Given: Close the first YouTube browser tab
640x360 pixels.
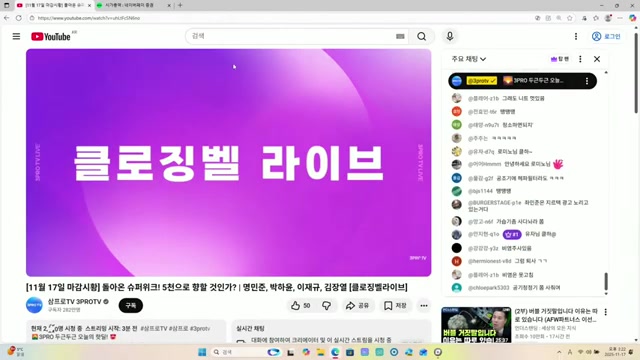Looking at the screenshot, I should (x=89, y=5).
